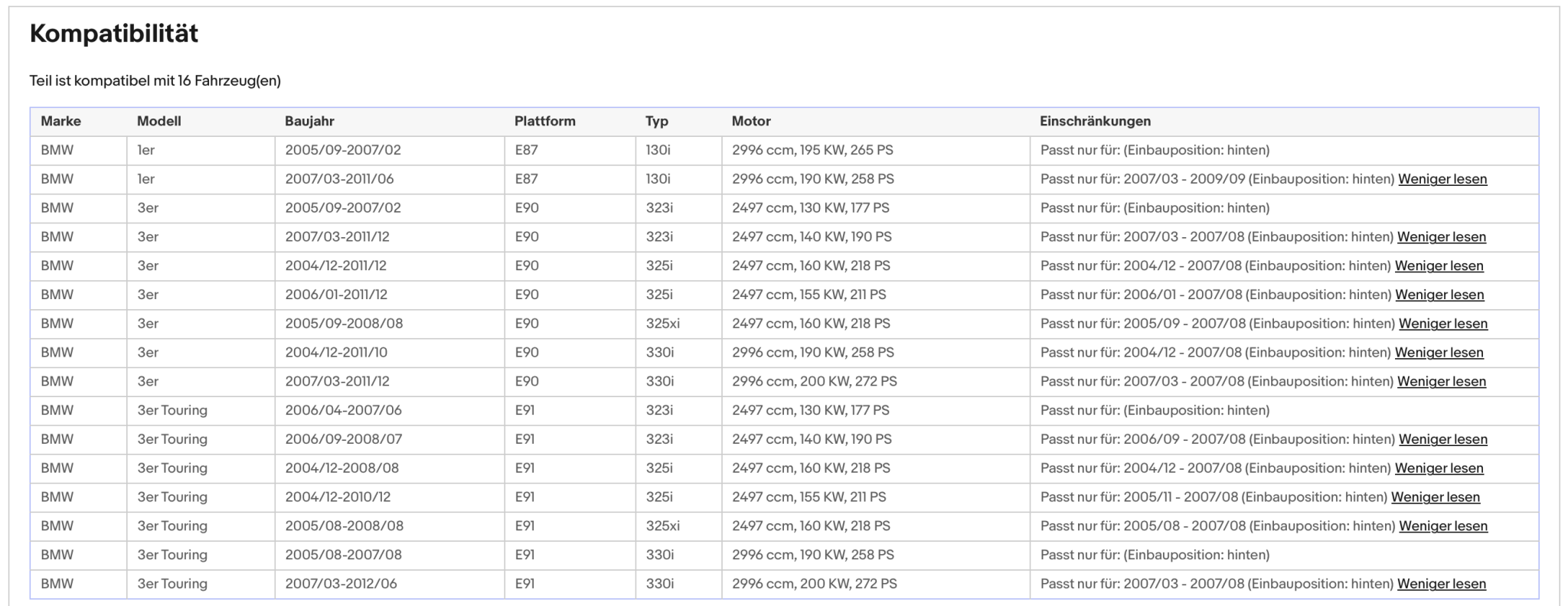Click 'Weniger lesen' for 3er 330i 2007/03-2011/12
Viewport: 1568px width, 606px height.
(1442, 382)
